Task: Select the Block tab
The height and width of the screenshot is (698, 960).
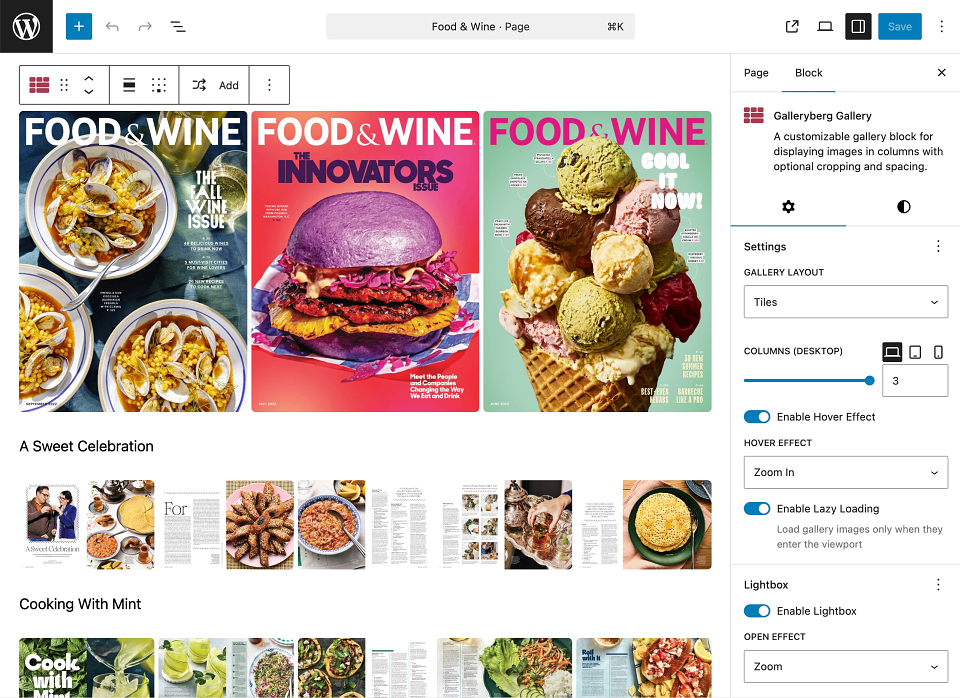Action: pyautogui.click(x=808, y=73)
